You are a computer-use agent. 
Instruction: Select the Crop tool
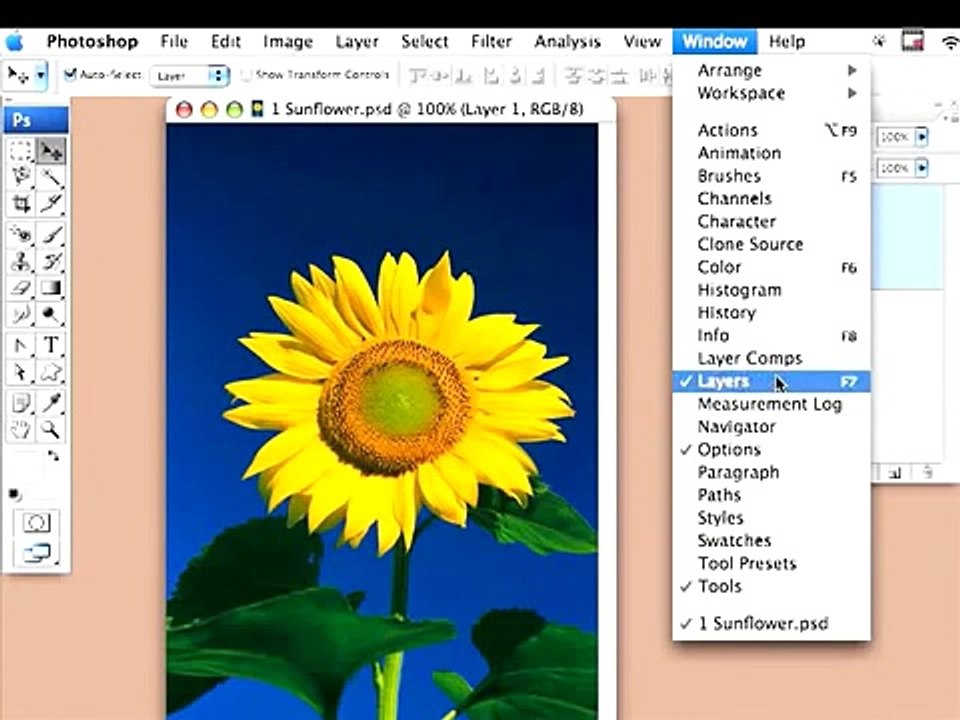pyautogui.click(x=21, y=203)
